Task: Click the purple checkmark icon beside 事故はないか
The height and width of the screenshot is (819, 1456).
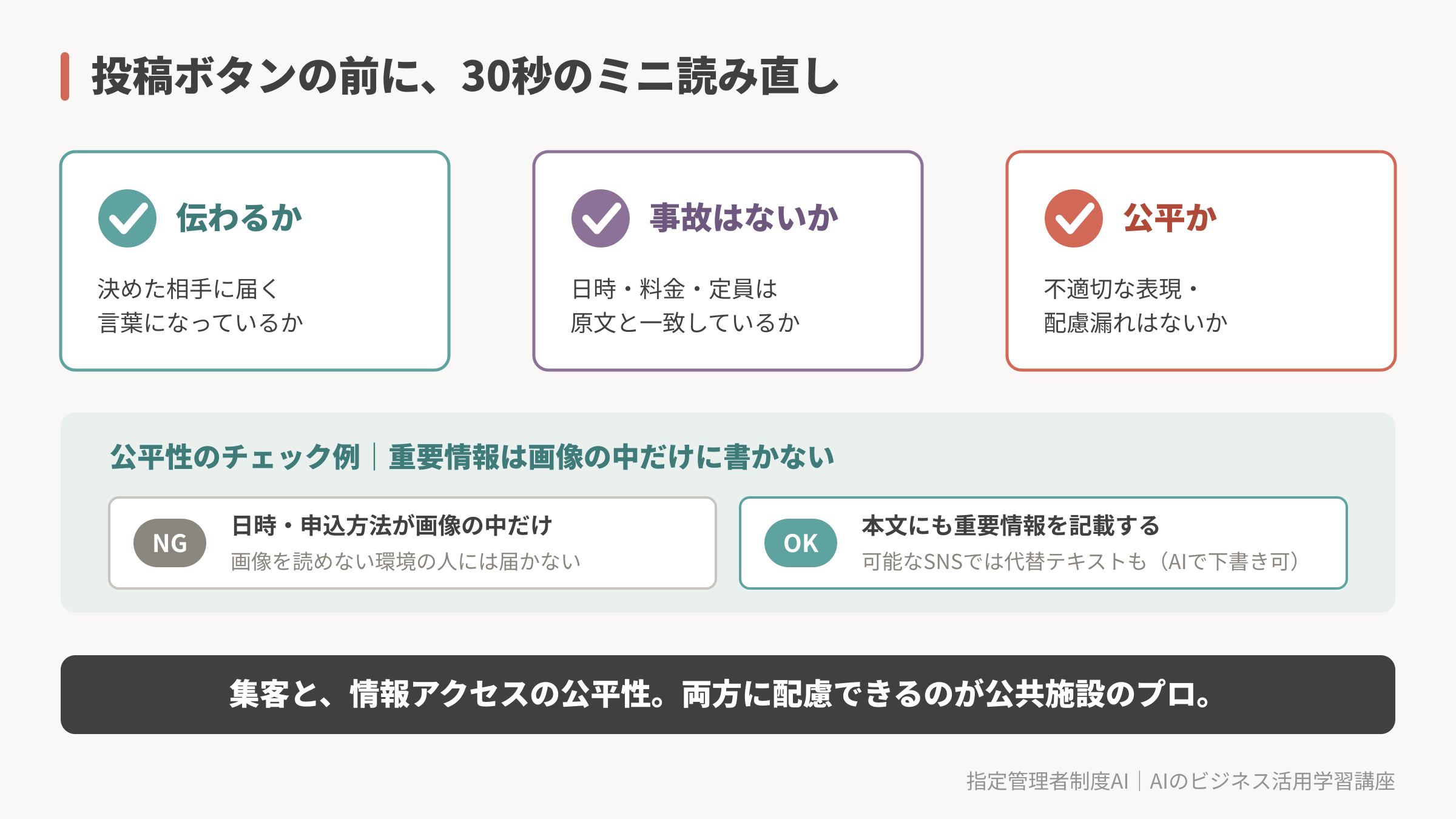Action: coord(601,218)
